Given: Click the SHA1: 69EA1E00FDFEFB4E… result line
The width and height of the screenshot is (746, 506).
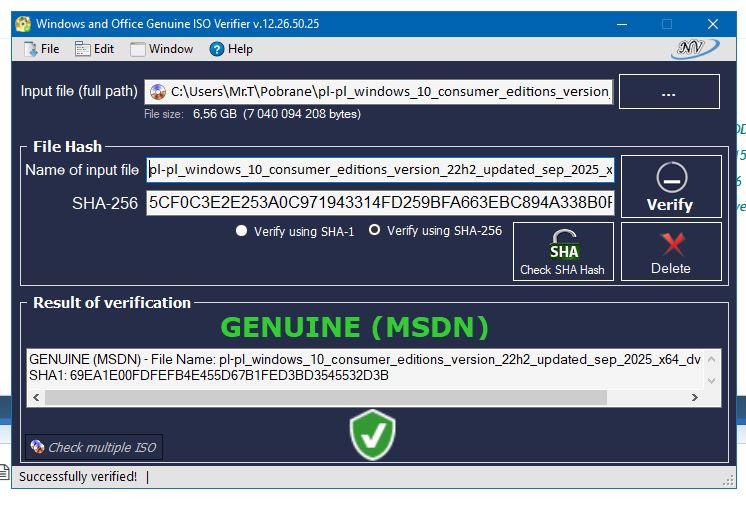Looking at the screenshot, I should [209, 376].
